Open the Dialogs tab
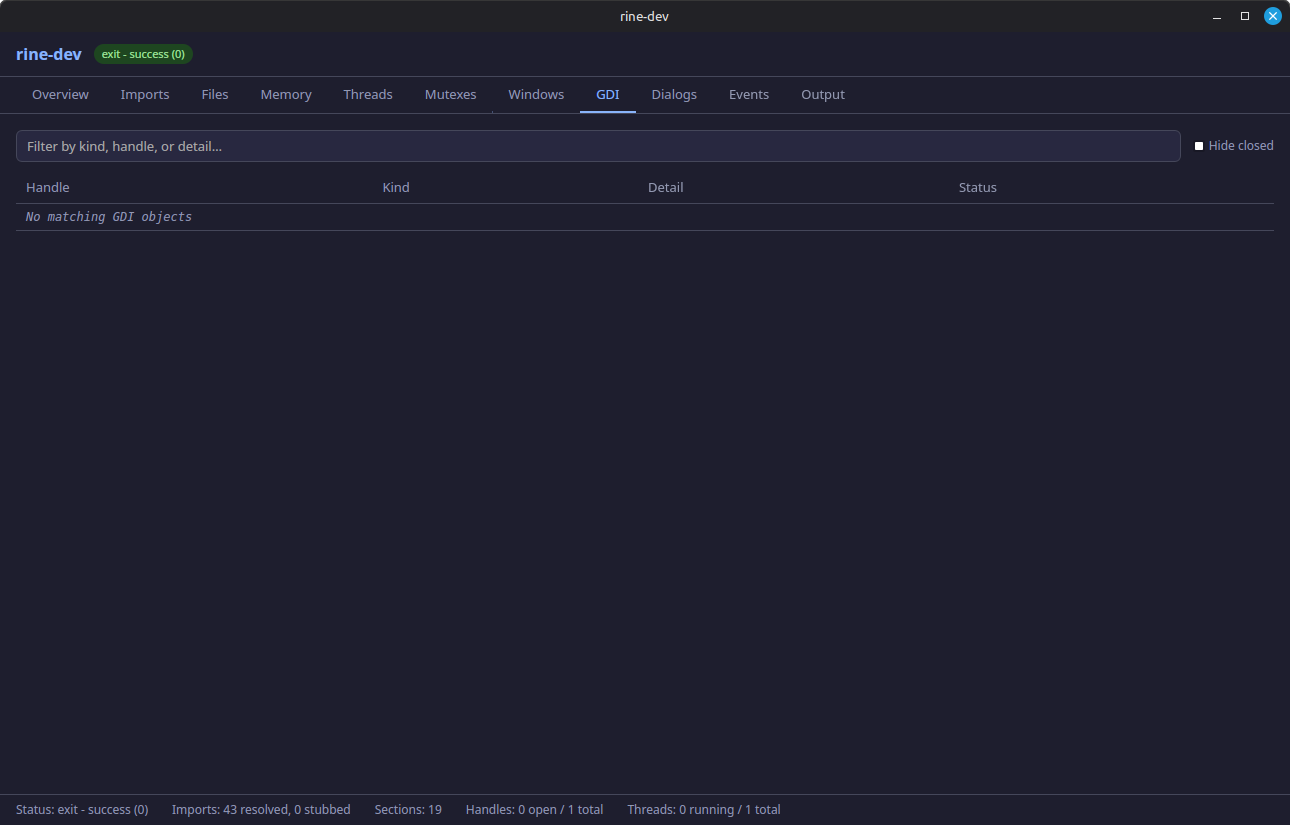1290x825 pixels. 673,94
